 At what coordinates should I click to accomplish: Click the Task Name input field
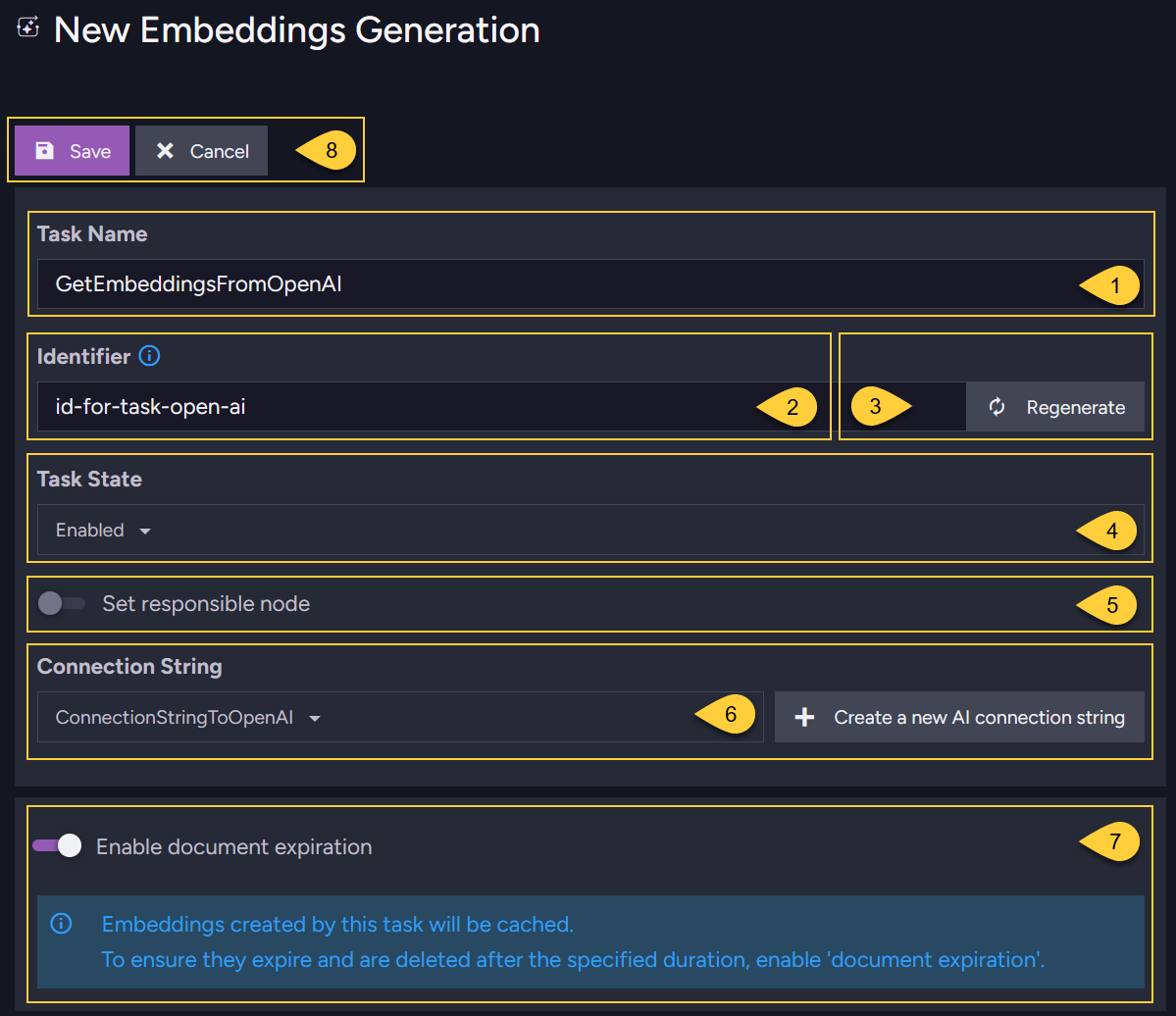590,284
